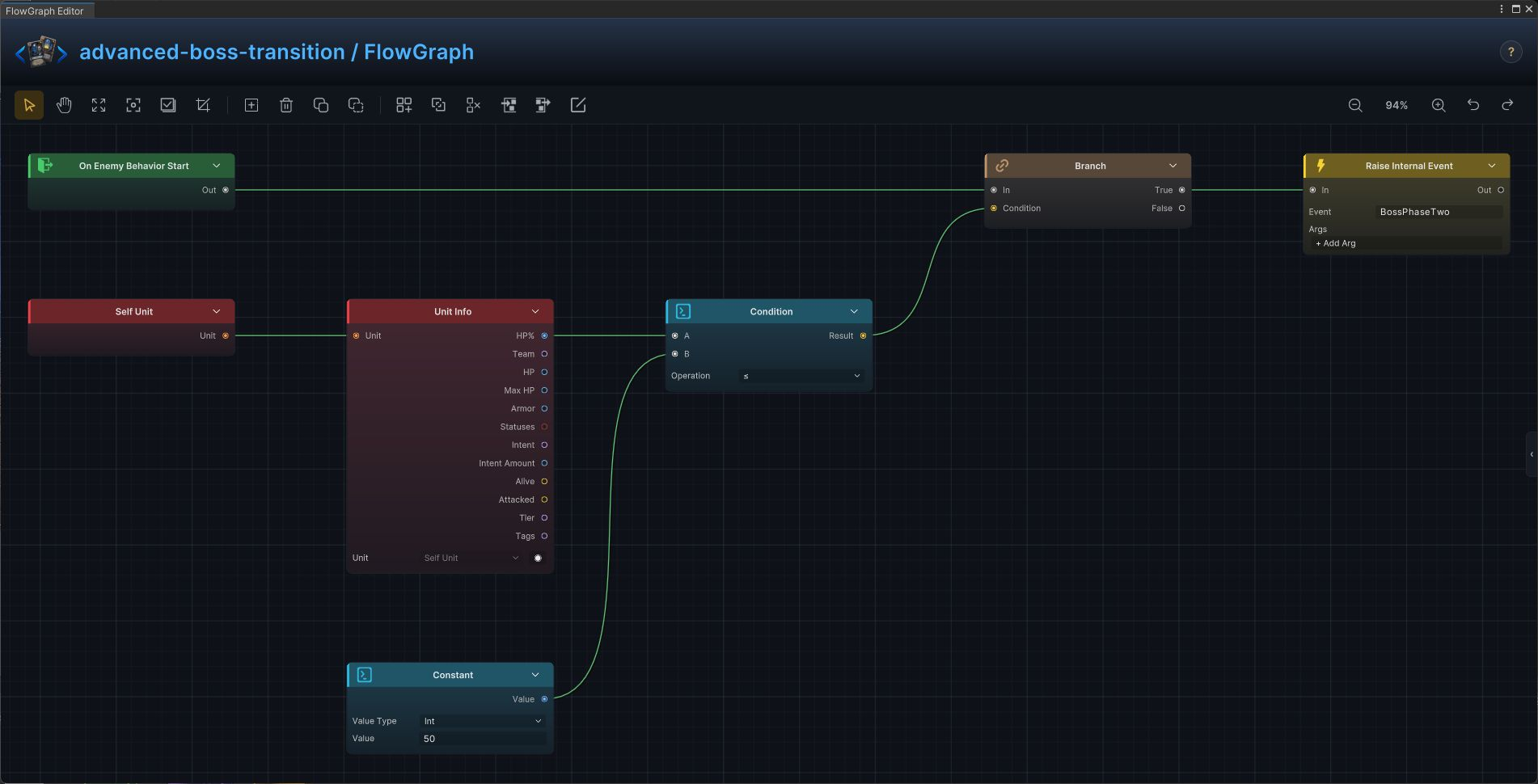Click the edit pencil-square icon
This screenshot has width=1538, height=784.
coord(578,105)
